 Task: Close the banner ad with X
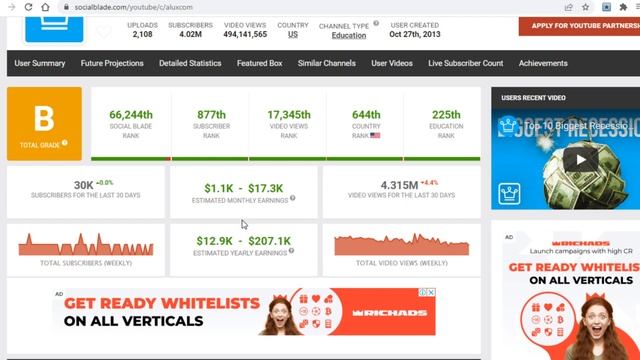point(431,292)
